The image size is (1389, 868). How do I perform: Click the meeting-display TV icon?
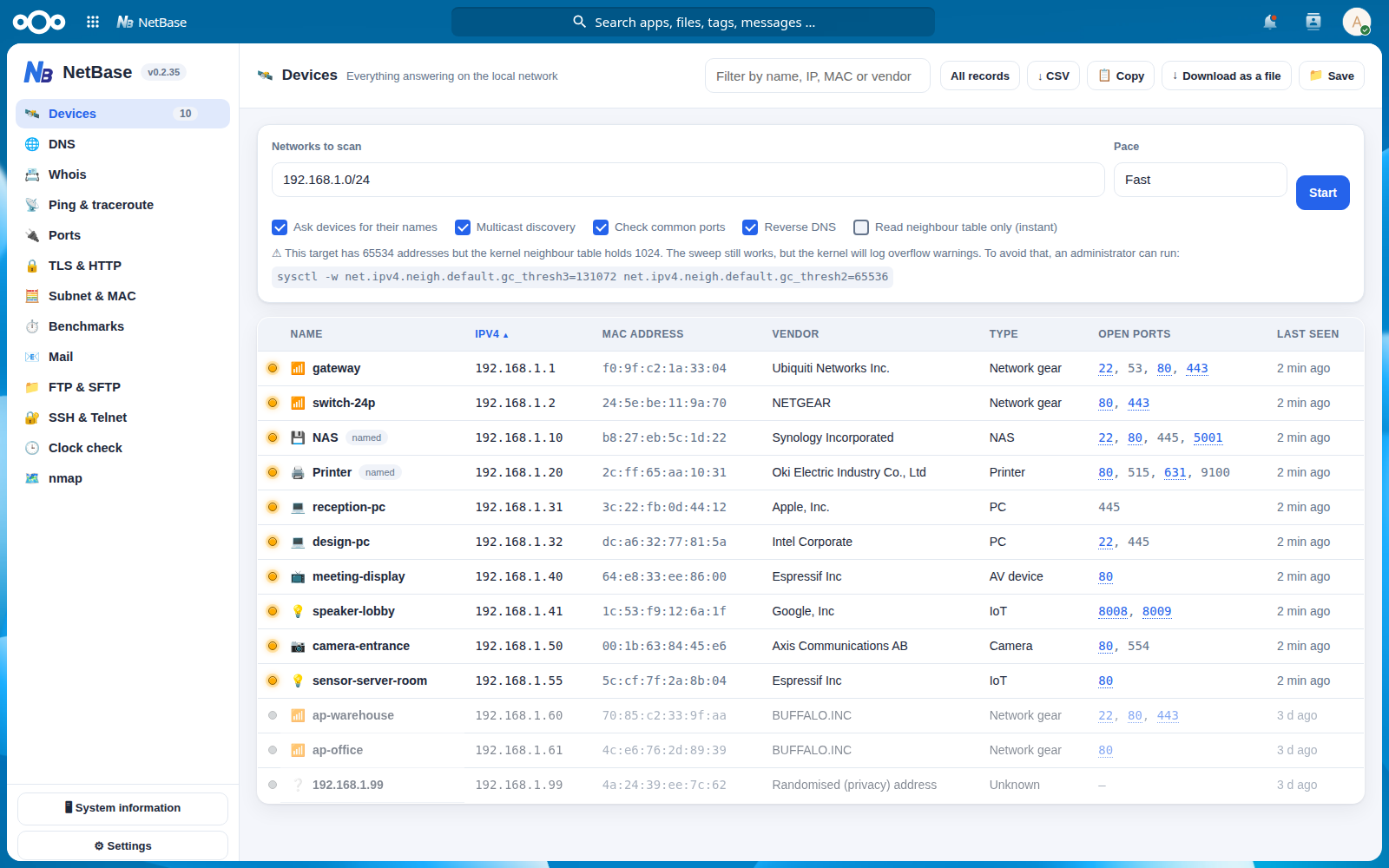pos(298,576)
